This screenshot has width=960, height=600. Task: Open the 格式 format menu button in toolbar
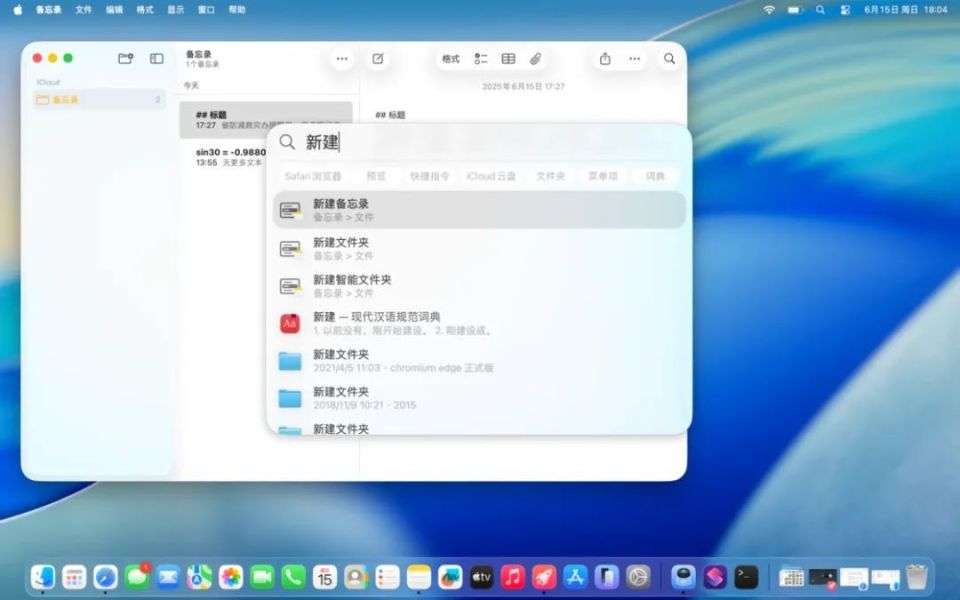coord(451,59)
